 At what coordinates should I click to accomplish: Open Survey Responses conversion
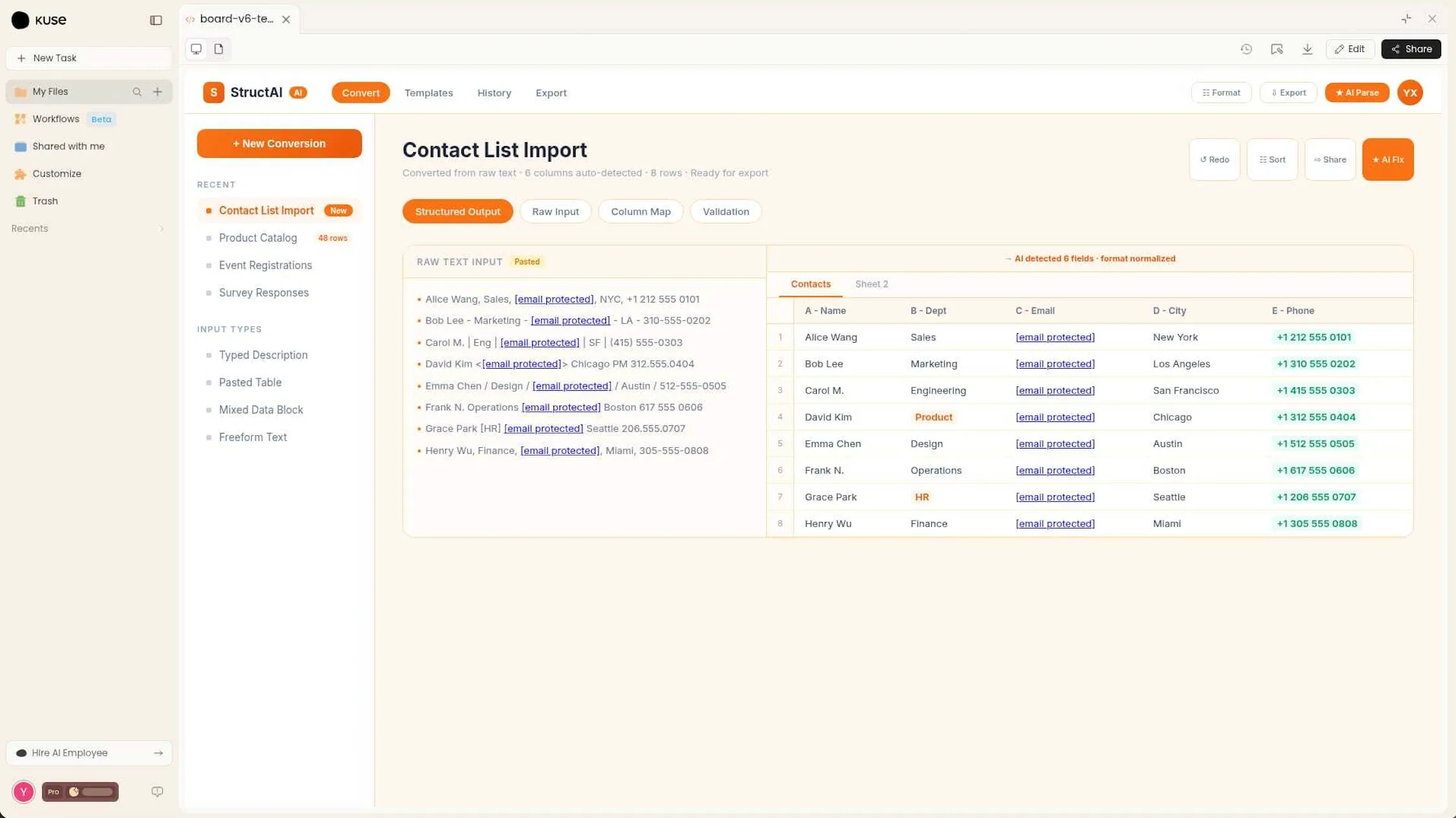(279, 292)
